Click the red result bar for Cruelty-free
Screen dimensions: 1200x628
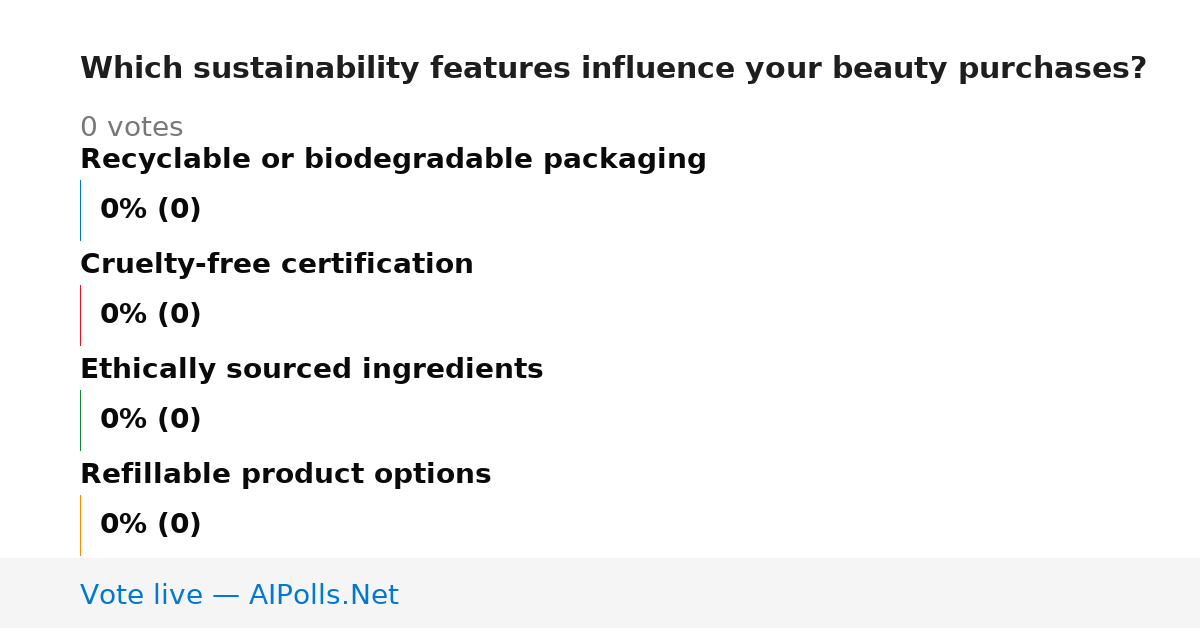(x=80, y=315)
